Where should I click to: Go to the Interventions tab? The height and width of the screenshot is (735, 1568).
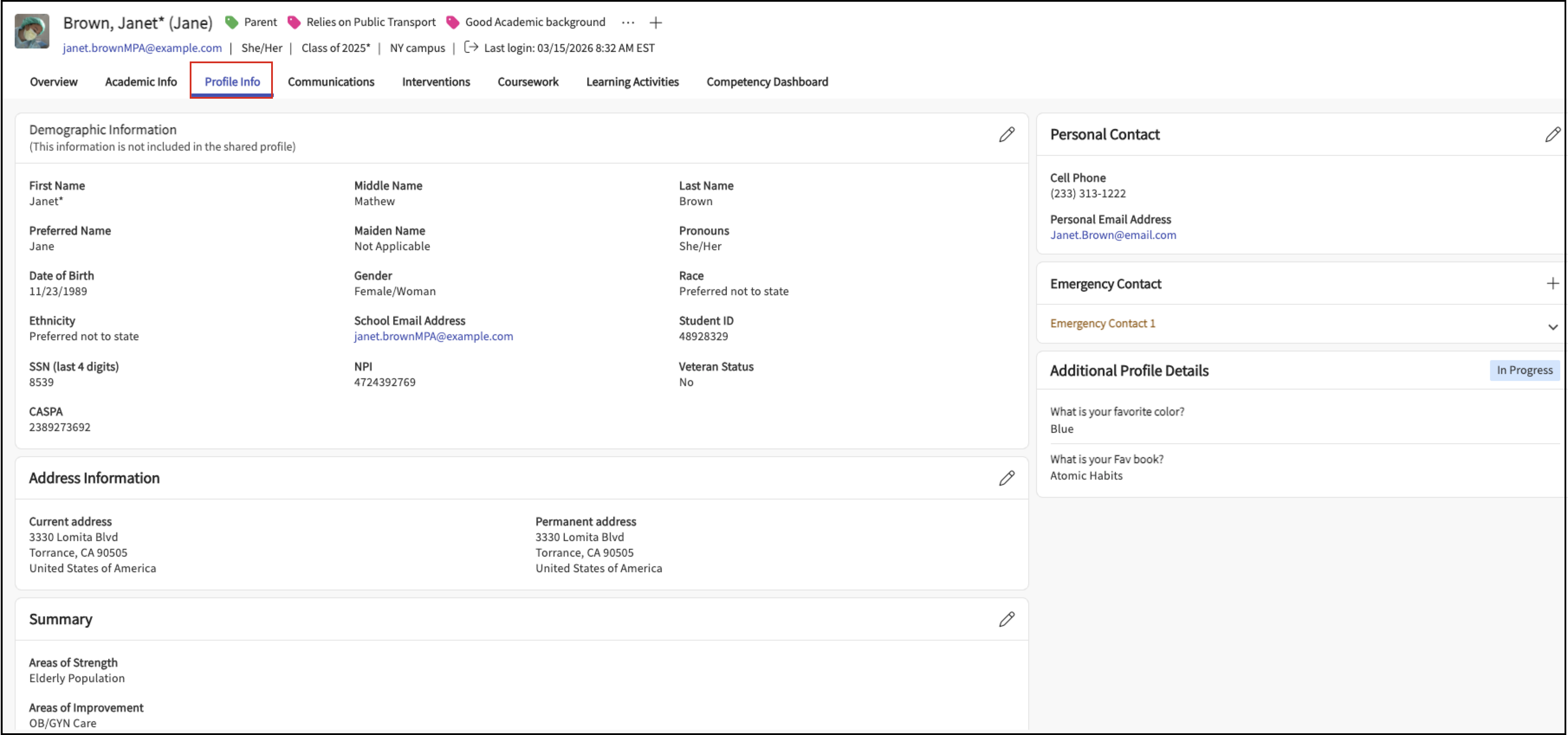[435, 81]
